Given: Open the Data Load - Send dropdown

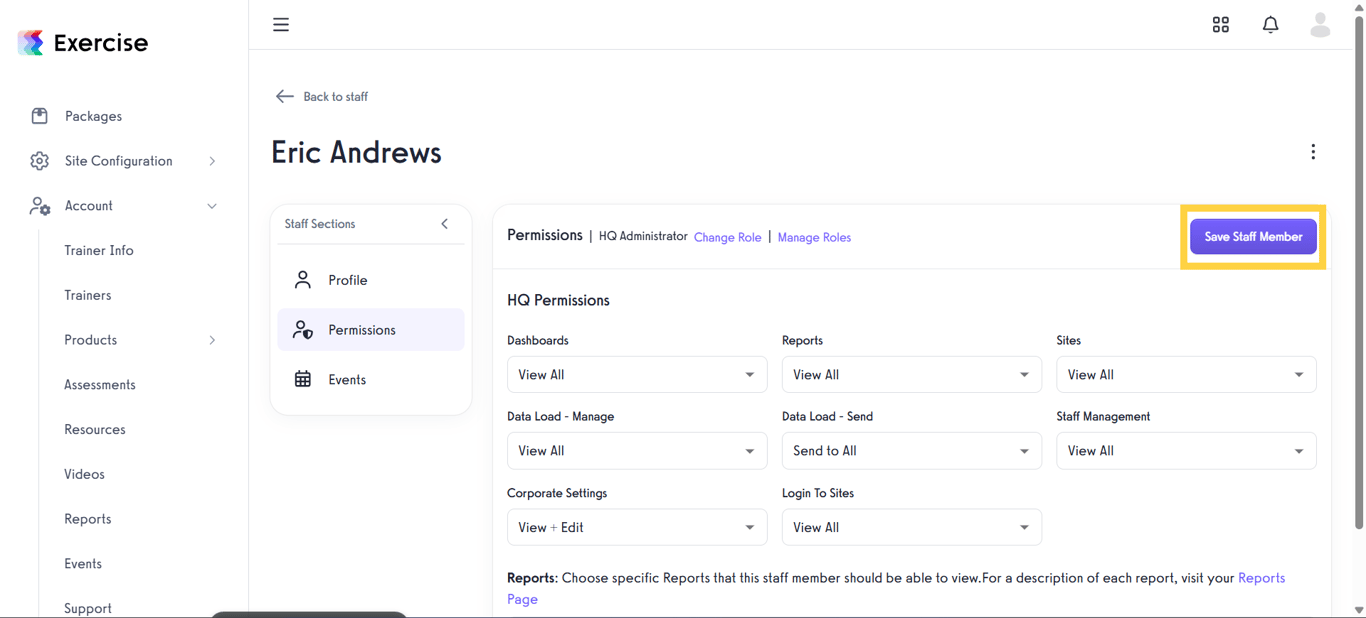Looking at the screenshot, I should (x=912, y=451).
